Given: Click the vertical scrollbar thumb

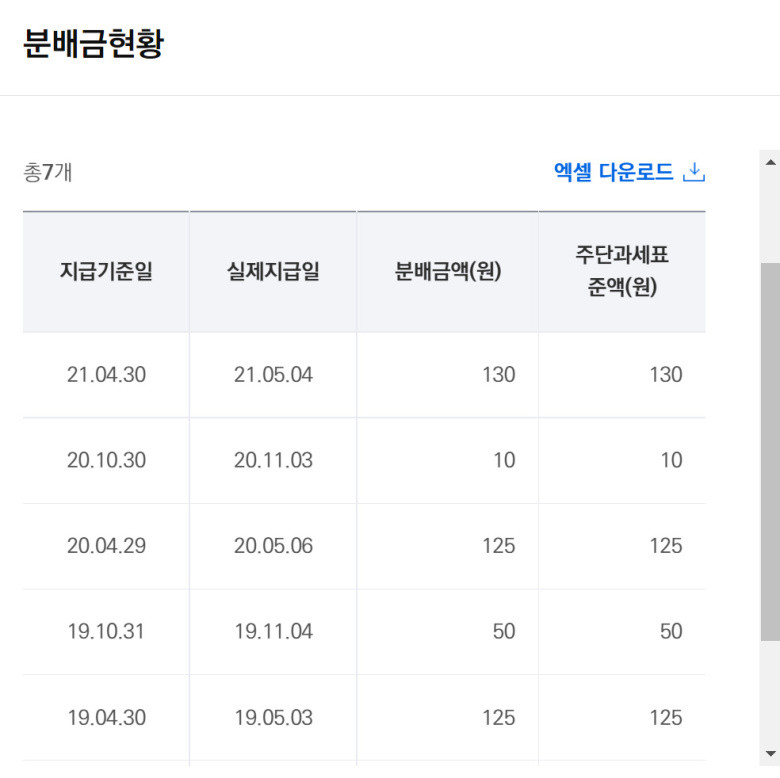Looking at the screenshot, I should coord(771,452).
